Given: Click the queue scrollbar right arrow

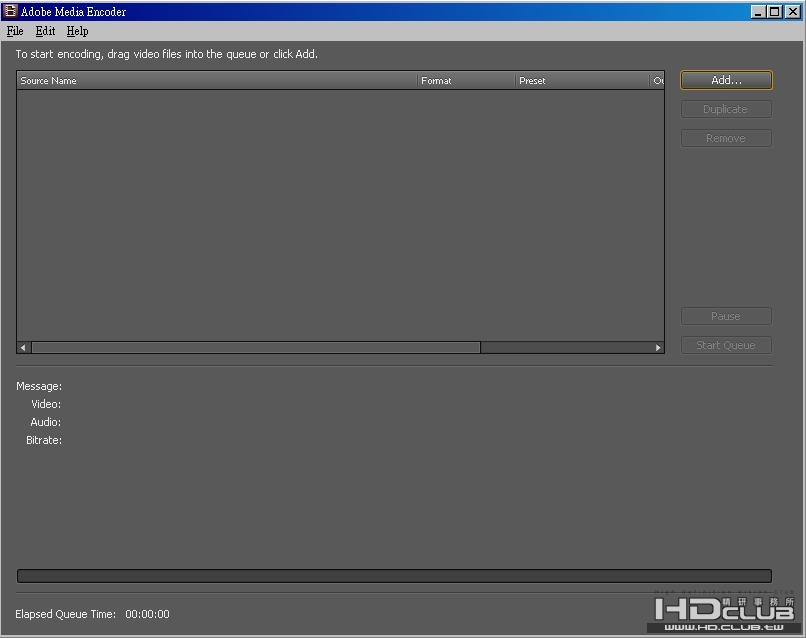Looking at the screenshot, I should (x=658, y=348).
